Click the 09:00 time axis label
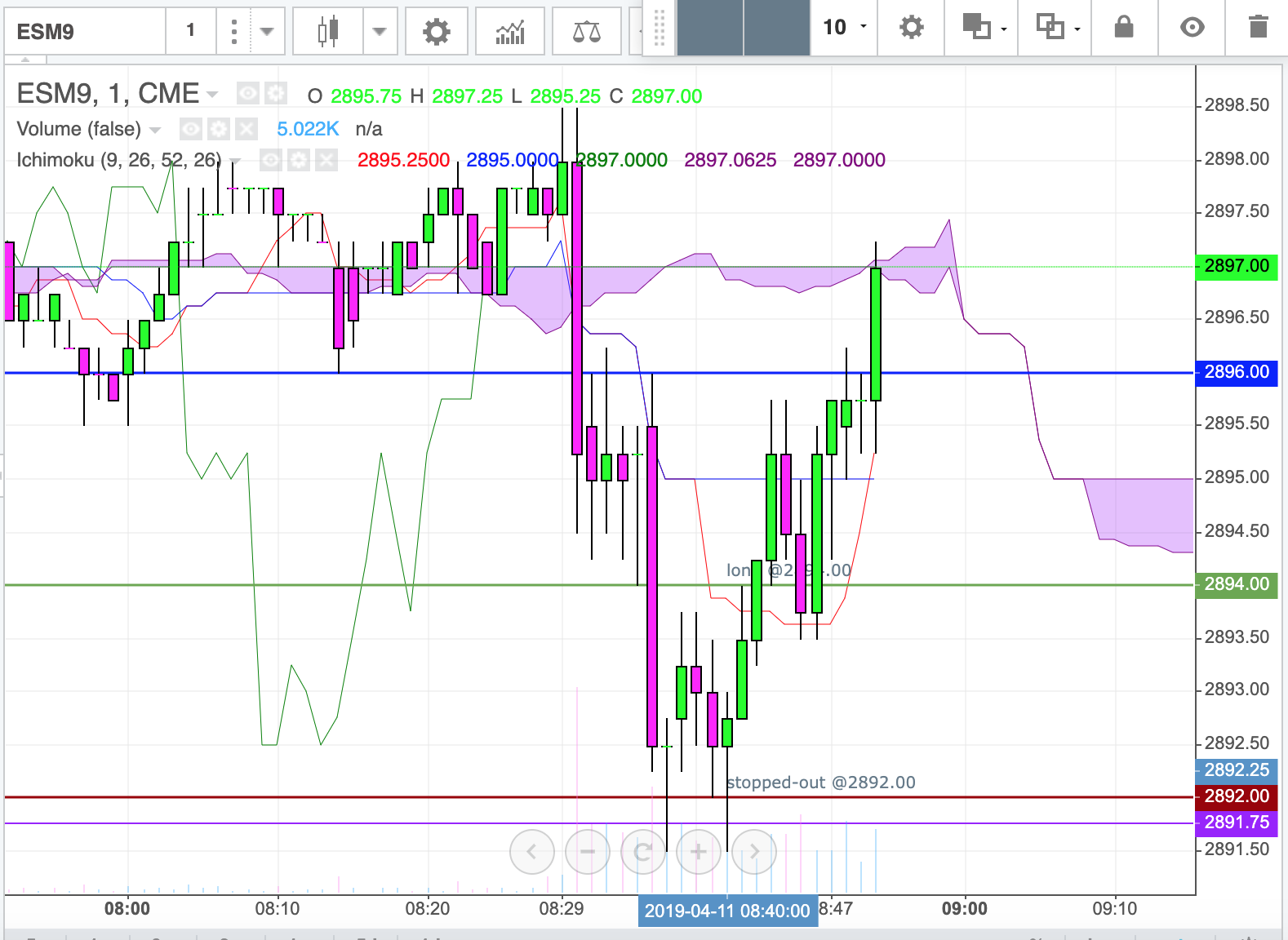The height and width of the screenshot is (940, 1288). (965, 909)
